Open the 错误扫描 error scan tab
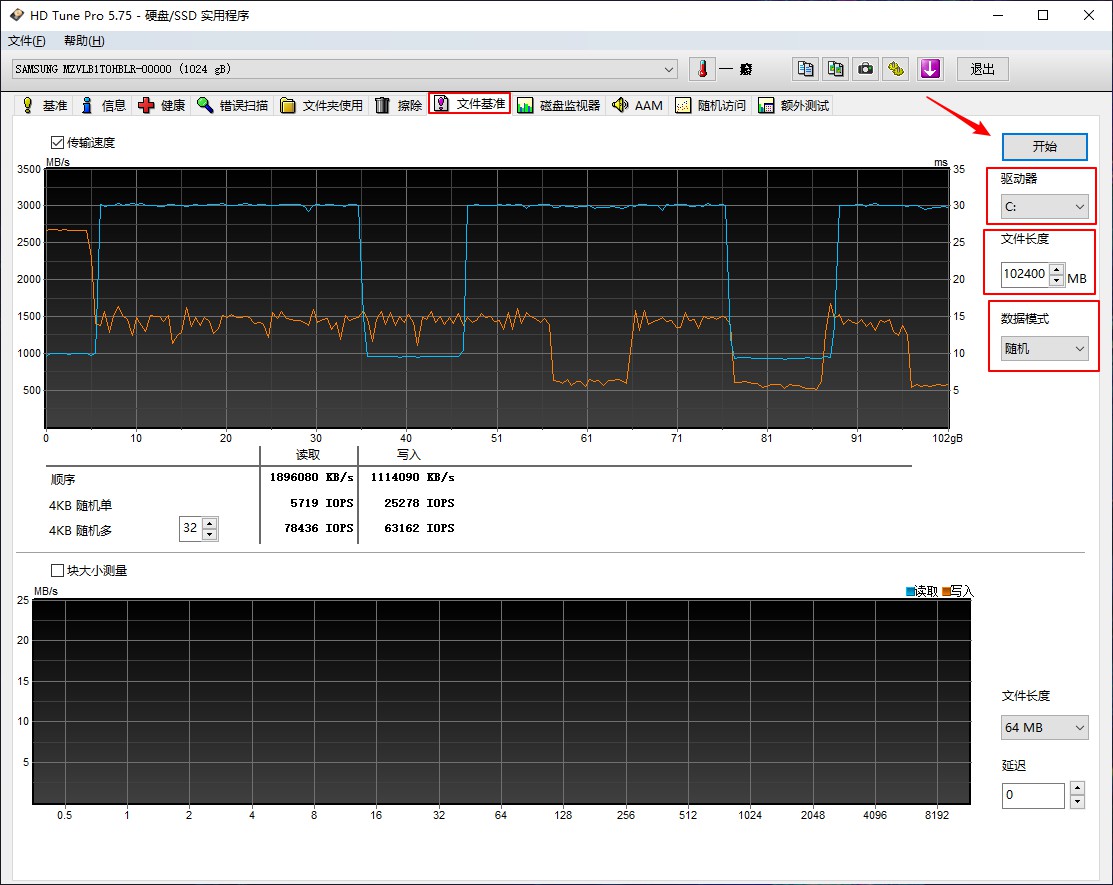The height and width of the screenshot is (885, 1113). 232,105
